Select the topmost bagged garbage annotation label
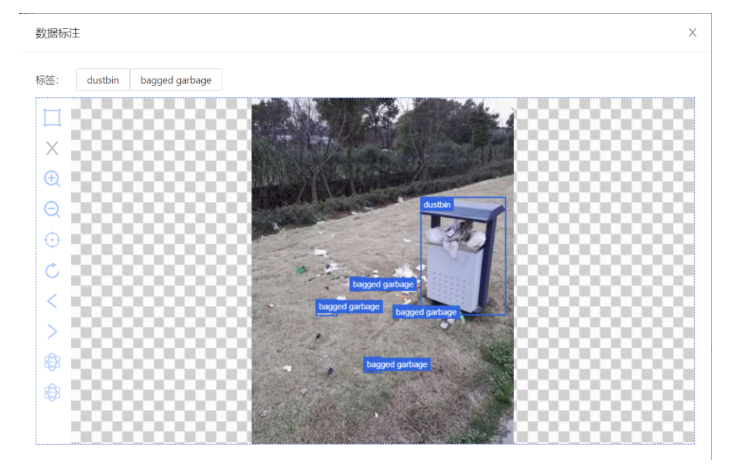Image resolution: width=738 pixels, height=471 pixels. point(383,284)
